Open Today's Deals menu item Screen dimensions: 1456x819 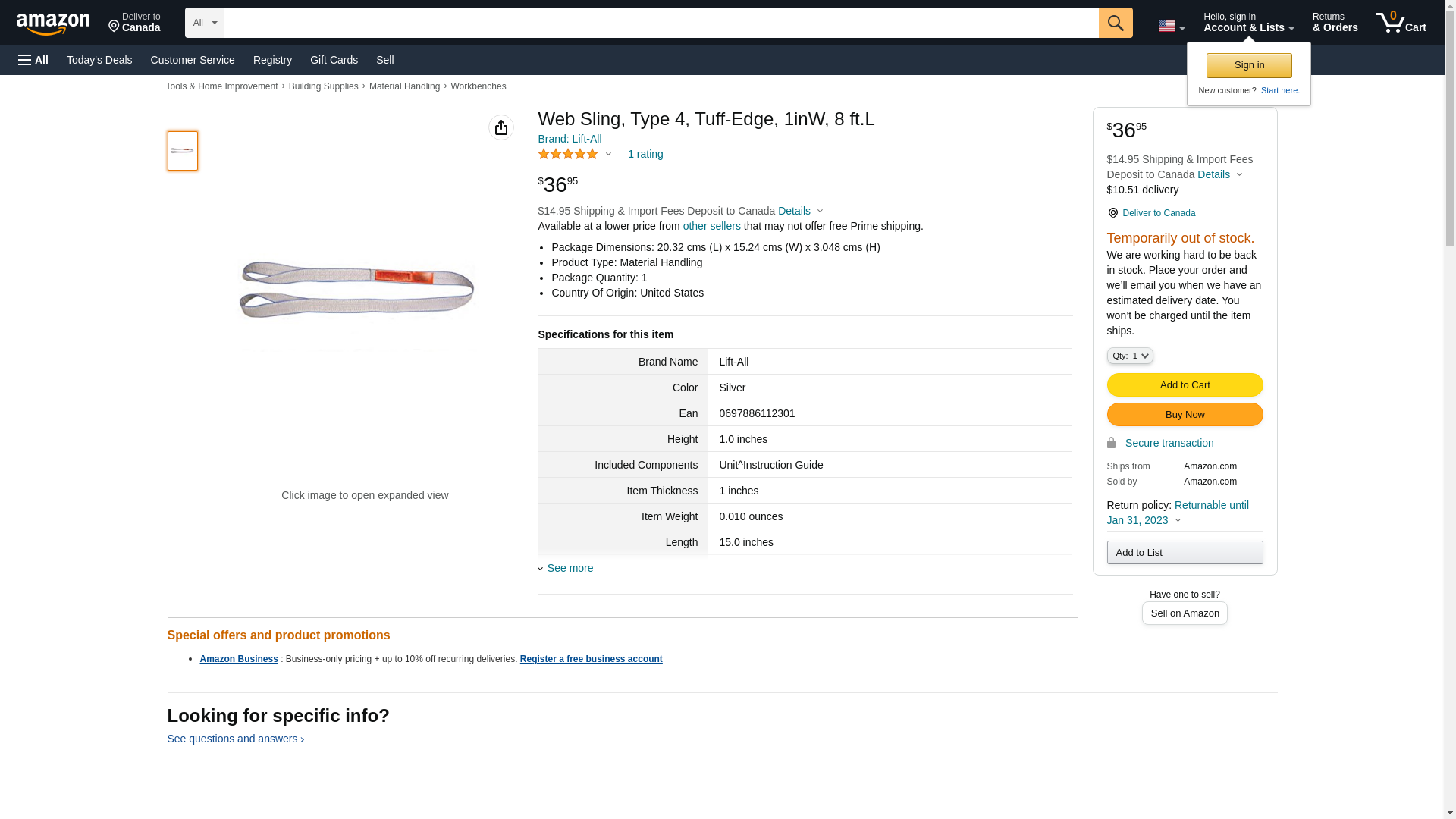(99, 60)
